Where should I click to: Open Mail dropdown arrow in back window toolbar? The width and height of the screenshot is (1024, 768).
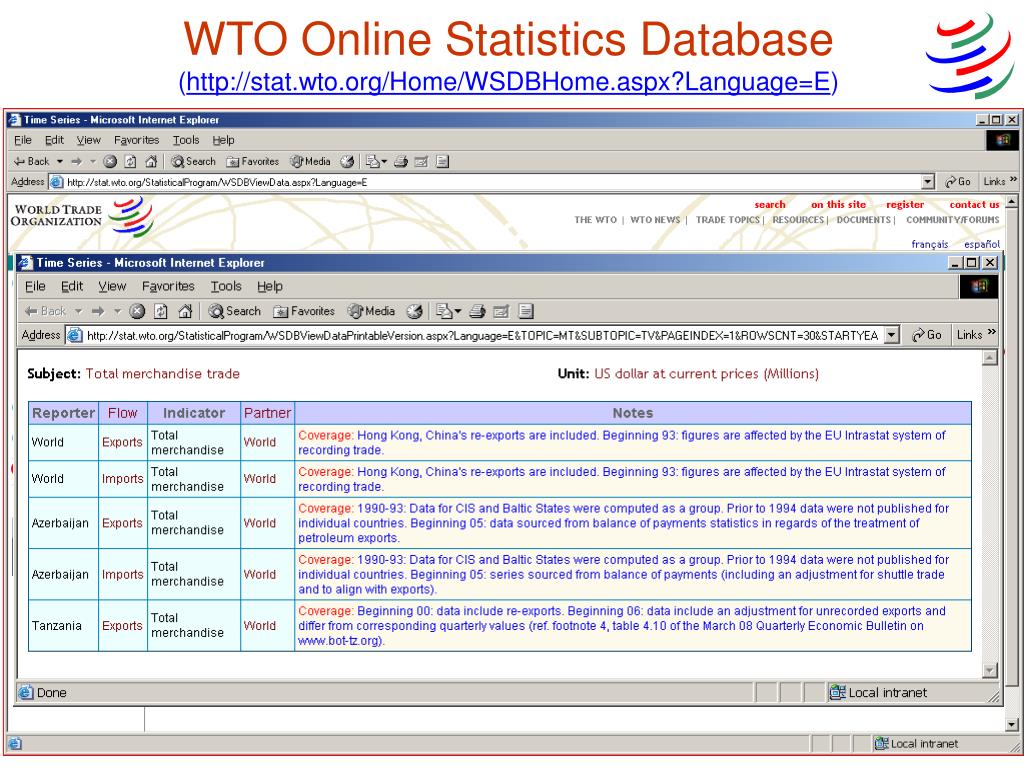click(x=384, y=161)
